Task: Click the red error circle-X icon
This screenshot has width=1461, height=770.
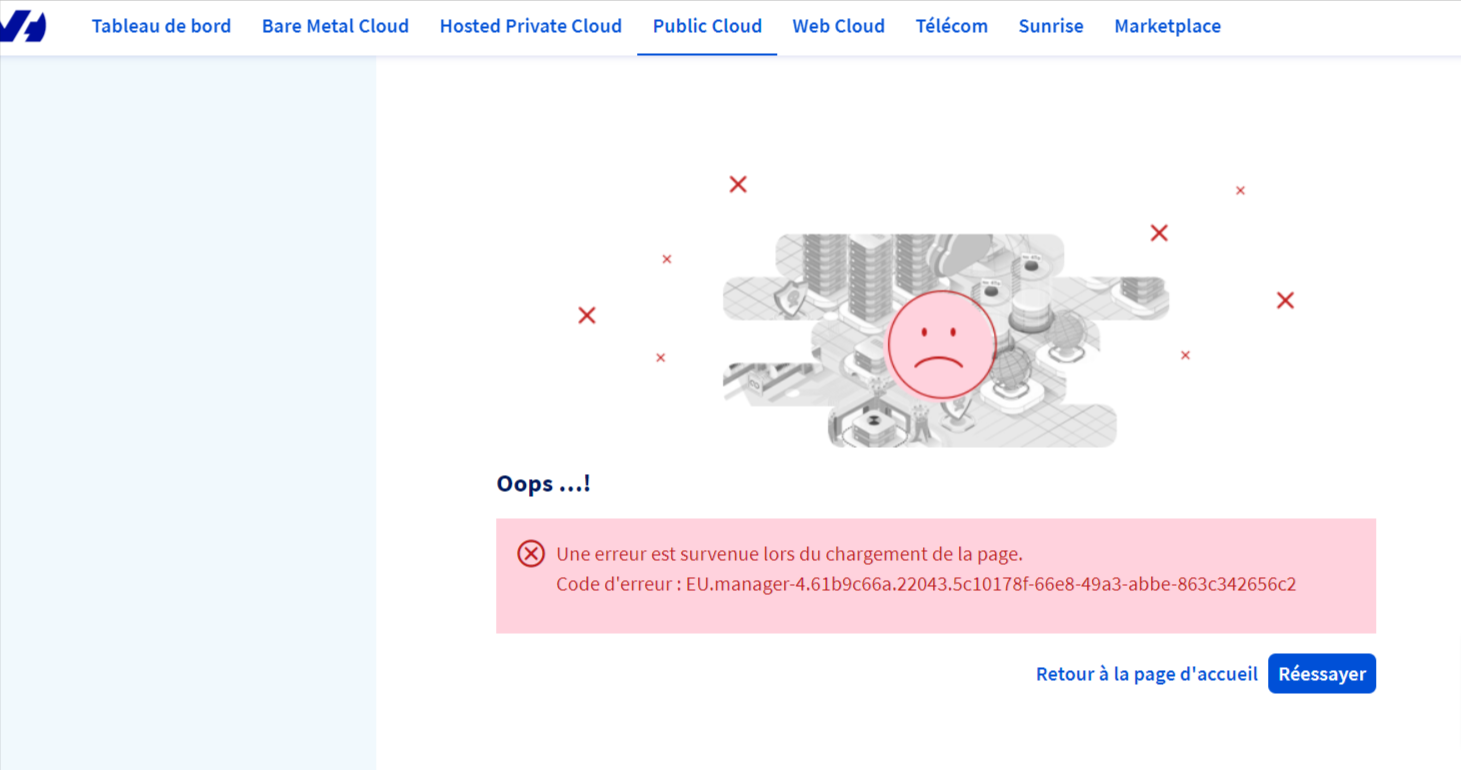Action: point(531,553)
